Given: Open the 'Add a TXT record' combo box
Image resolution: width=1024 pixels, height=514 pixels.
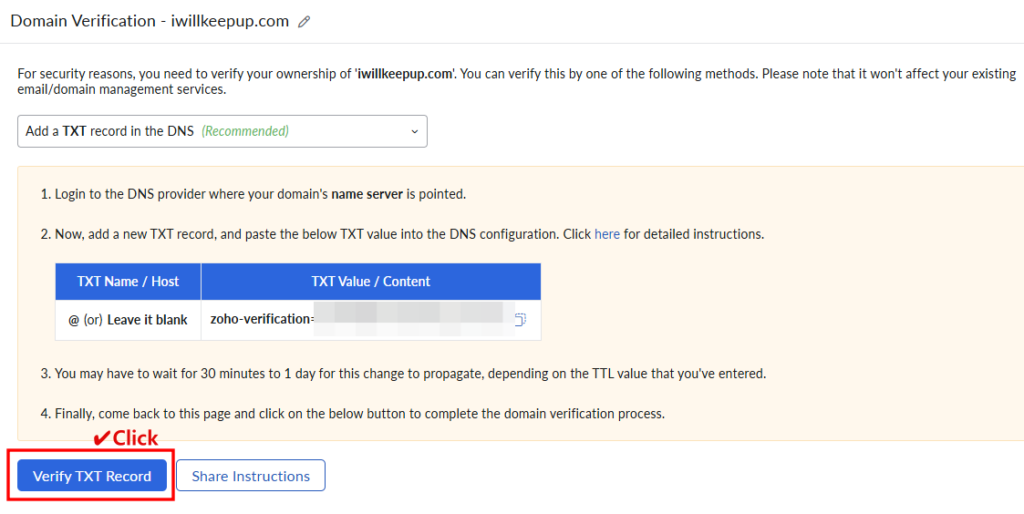Looking at the screenshot, I should (x=222, y=131).
